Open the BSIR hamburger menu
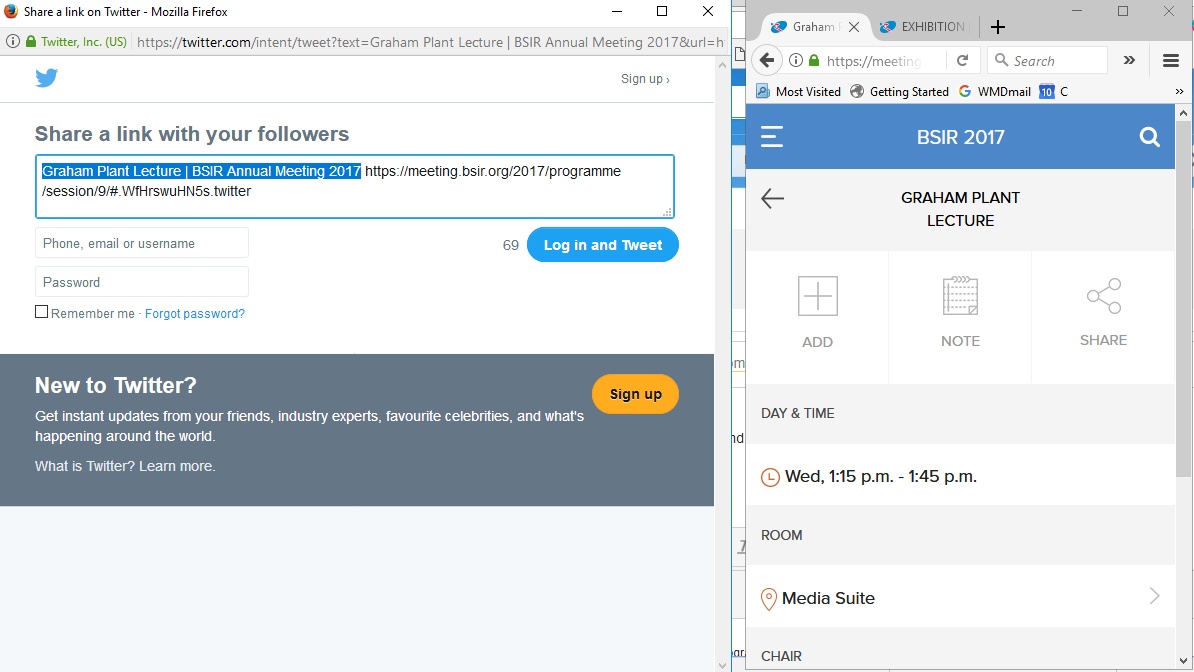Screen dimensions: 1194x672 (771, 136)
